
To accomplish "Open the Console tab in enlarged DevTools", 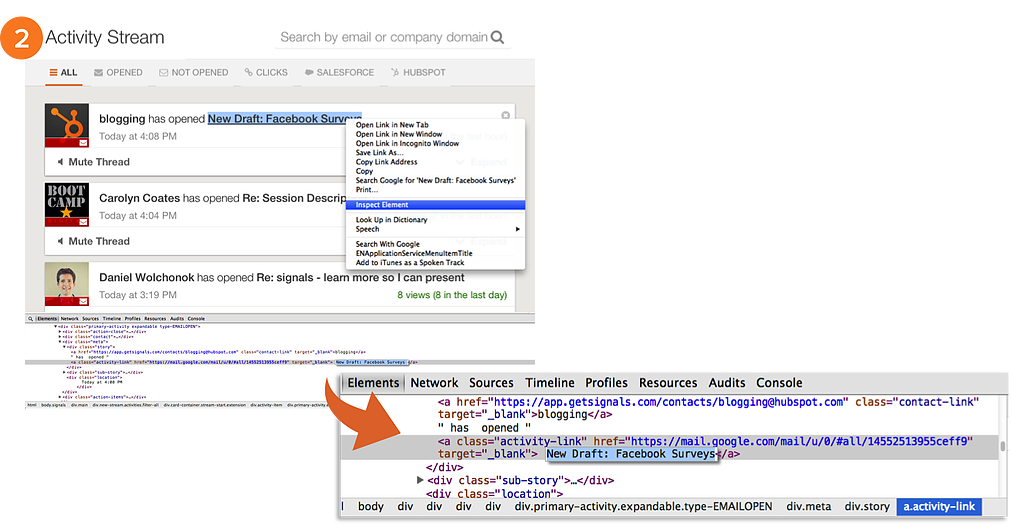I will tap(779, 383).
